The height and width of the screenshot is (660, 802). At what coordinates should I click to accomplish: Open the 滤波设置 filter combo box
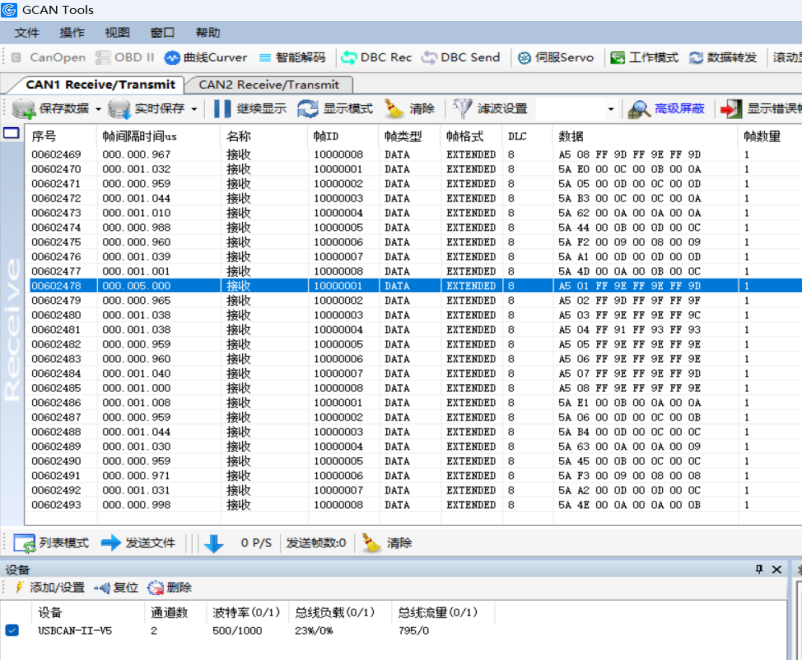(611, 109)
